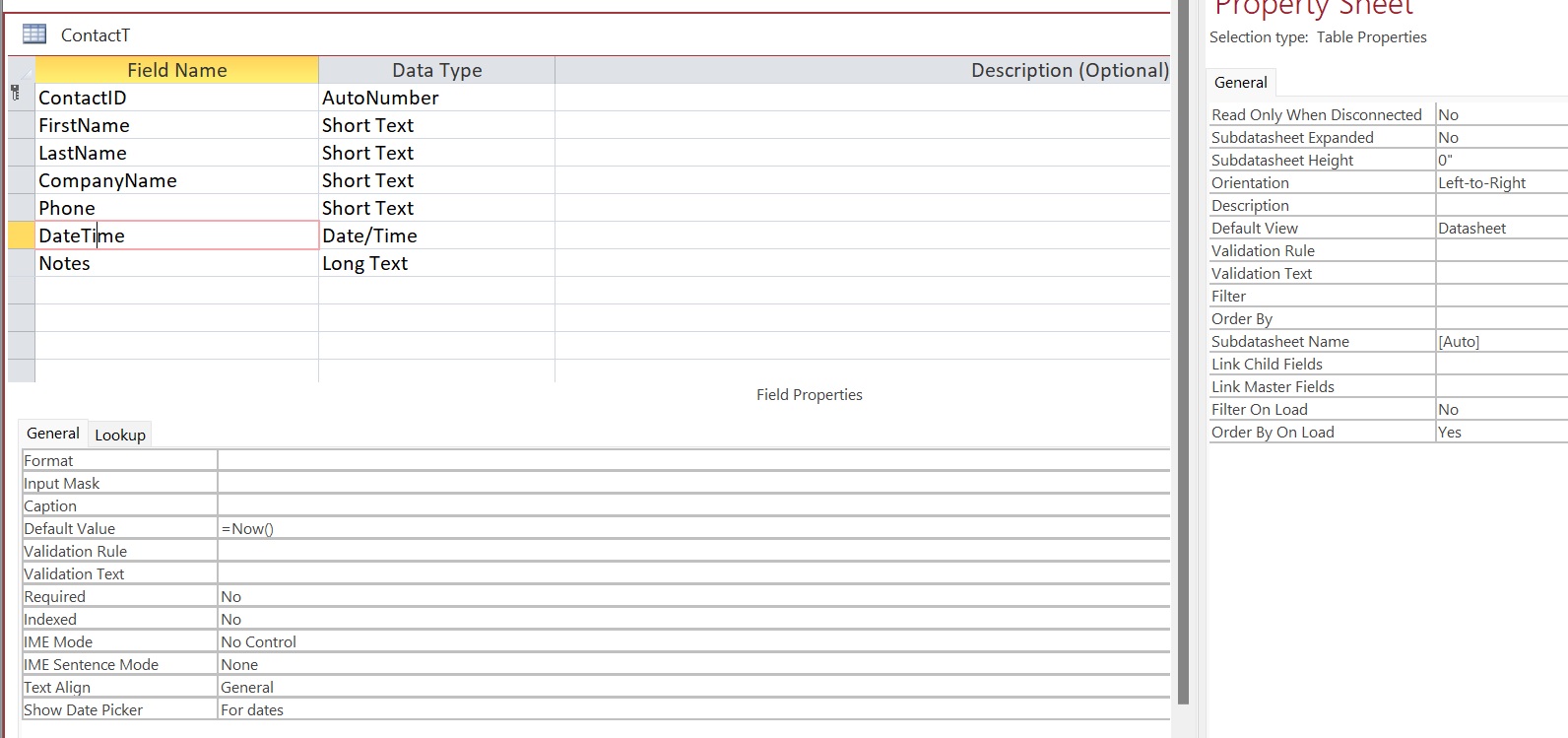The height and width of the screenshot is (738, 1568).
Task: Click the Format property input field
Action: point(689,461)
